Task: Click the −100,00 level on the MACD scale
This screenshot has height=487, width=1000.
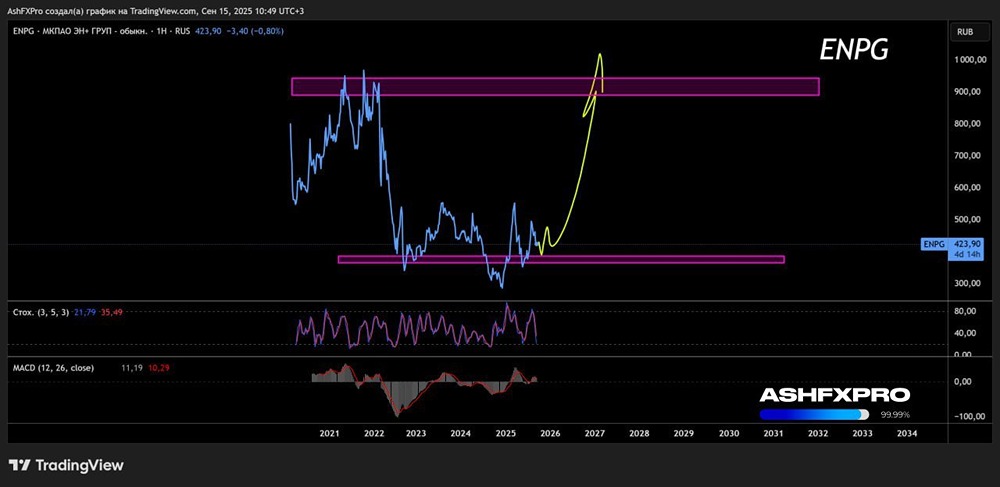Action: point(969,416)
